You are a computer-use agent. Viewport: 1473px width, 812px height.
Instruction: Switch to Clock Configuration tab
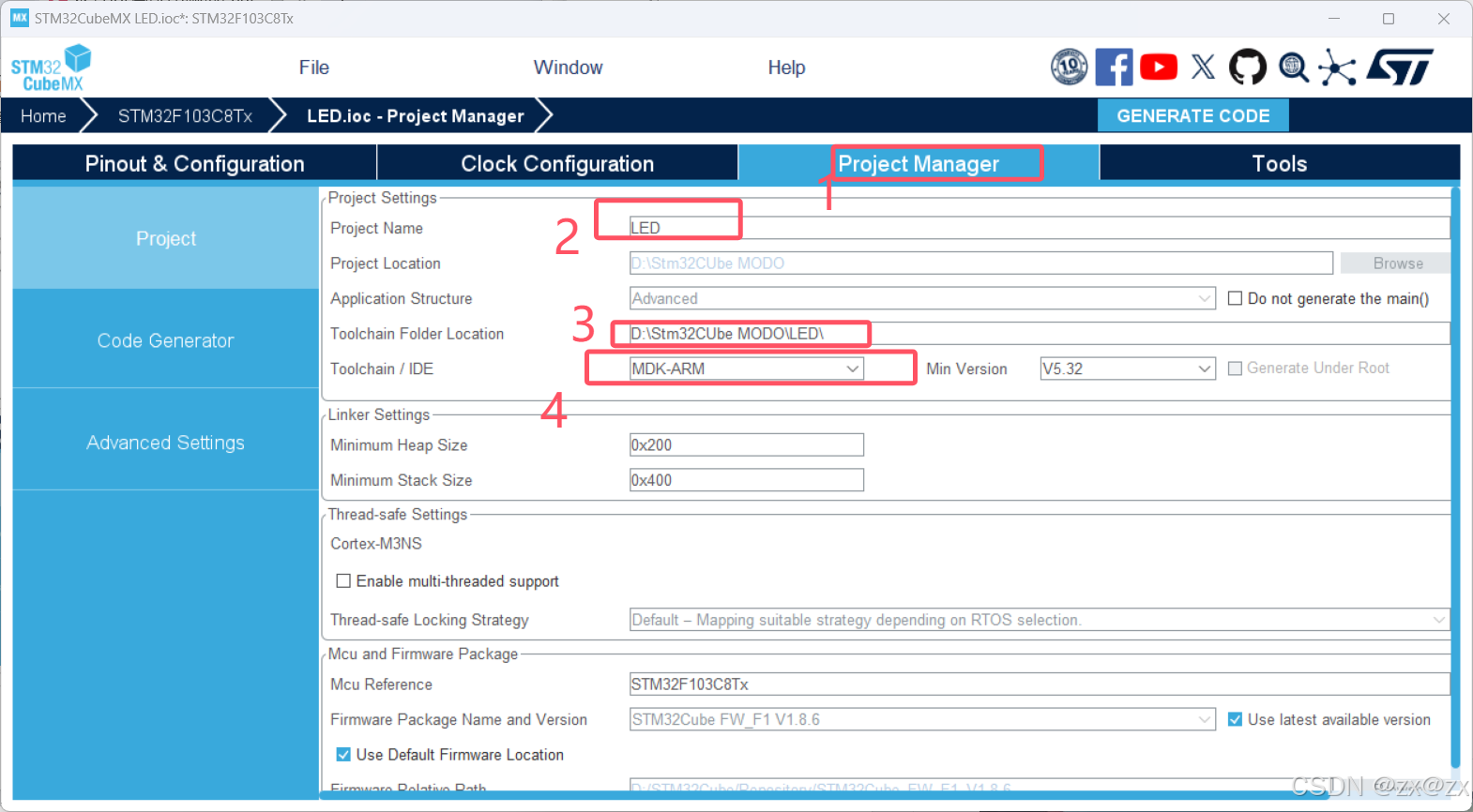pyautogui.click(x=557, y=163)
